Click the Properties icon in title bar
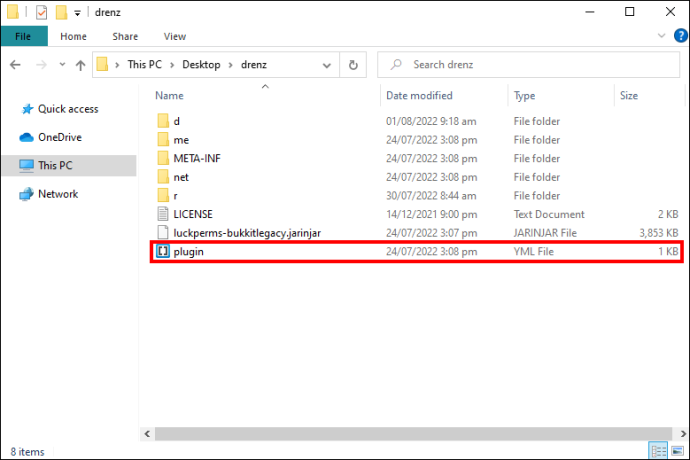The height and width of the screenshot is (460, 690). click(x=41, y=12)
